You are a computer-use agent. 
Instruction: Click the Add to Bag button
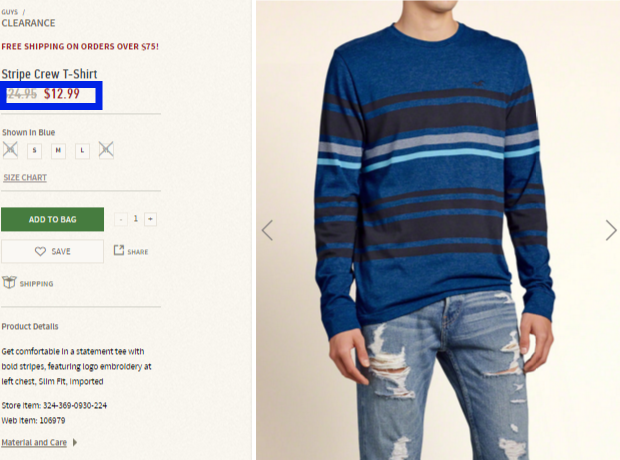[x=53, y=219]
